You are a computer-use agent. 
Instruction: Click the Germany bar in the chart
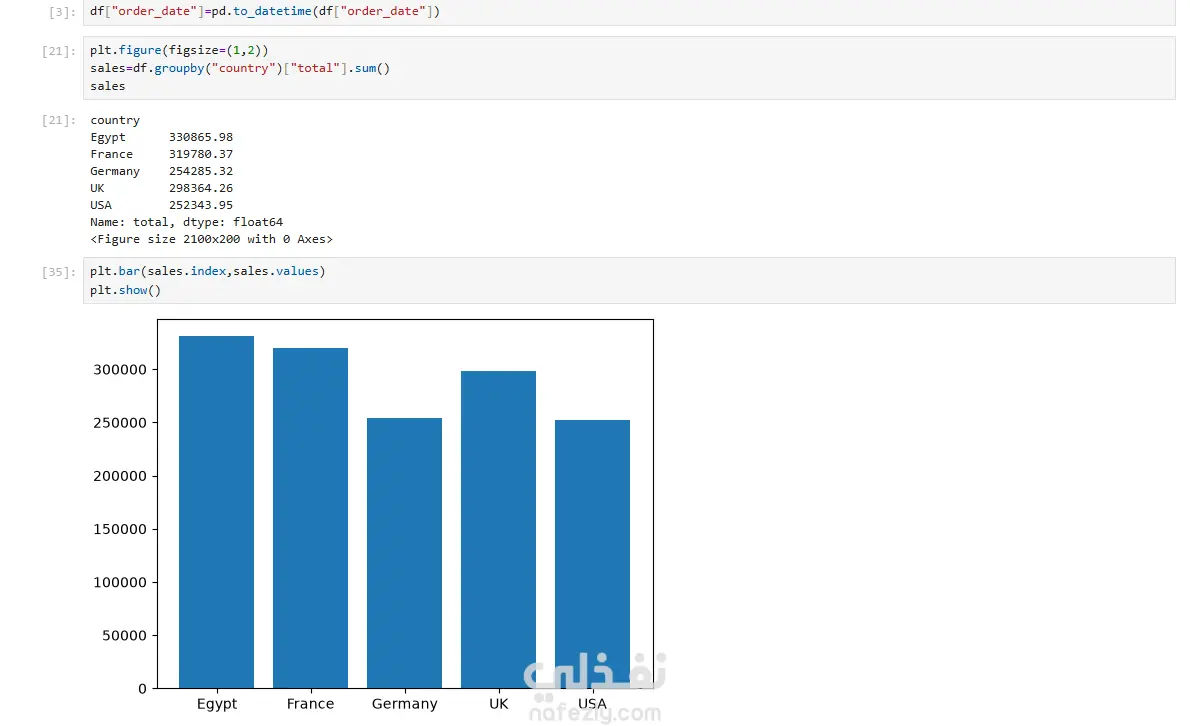point(405,553)
